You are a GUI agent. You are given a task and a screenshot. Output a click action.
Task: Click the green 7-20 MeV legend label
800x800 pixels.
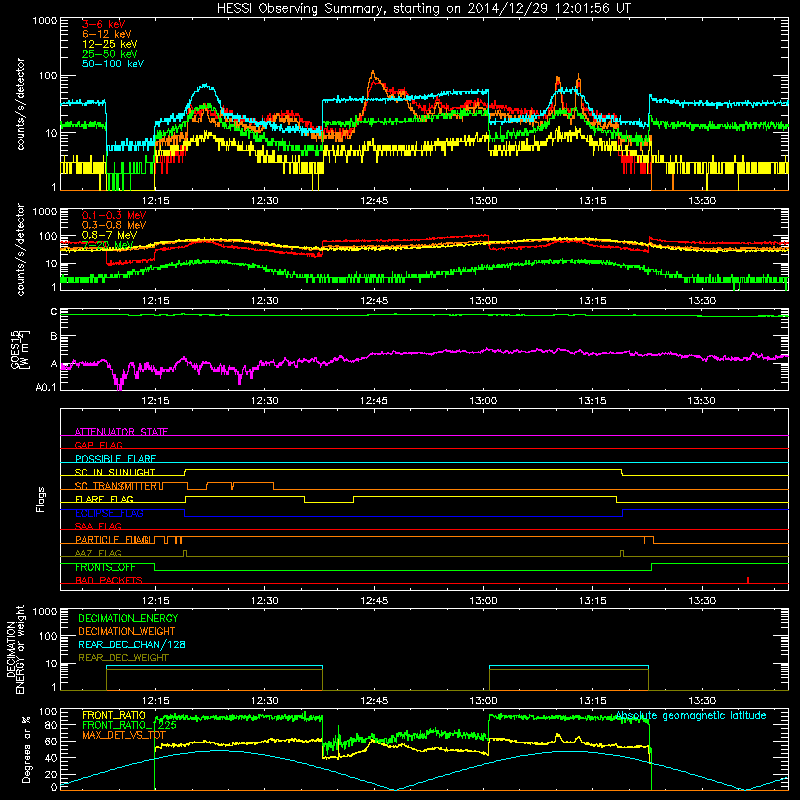(x=107, y=245)
